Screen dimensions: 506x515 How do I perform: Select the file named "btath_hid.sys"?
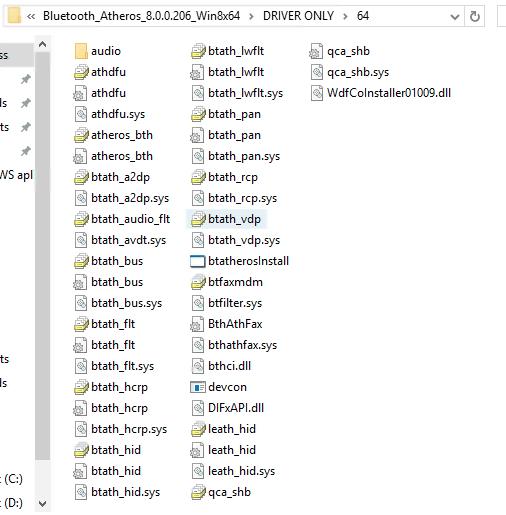click(x=126, y=492)
